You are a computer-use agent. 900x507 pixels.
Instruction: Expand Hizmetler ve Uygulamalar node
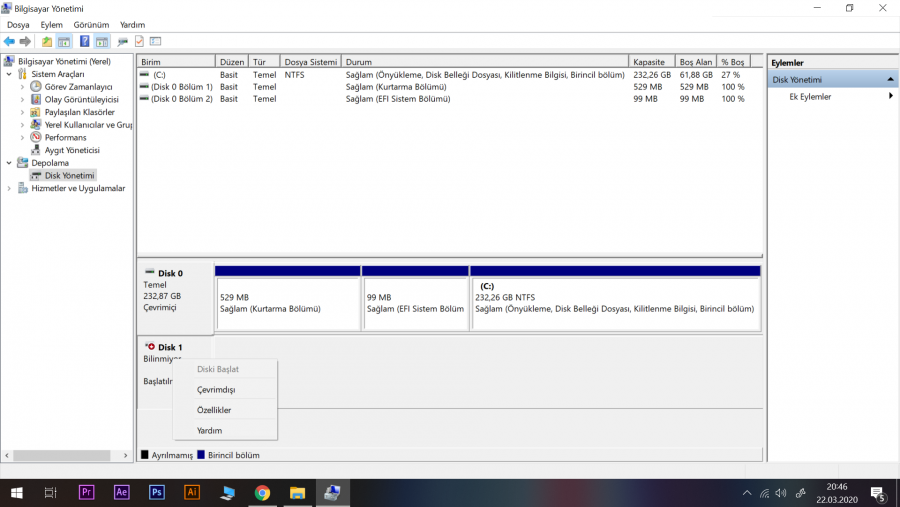9,188
